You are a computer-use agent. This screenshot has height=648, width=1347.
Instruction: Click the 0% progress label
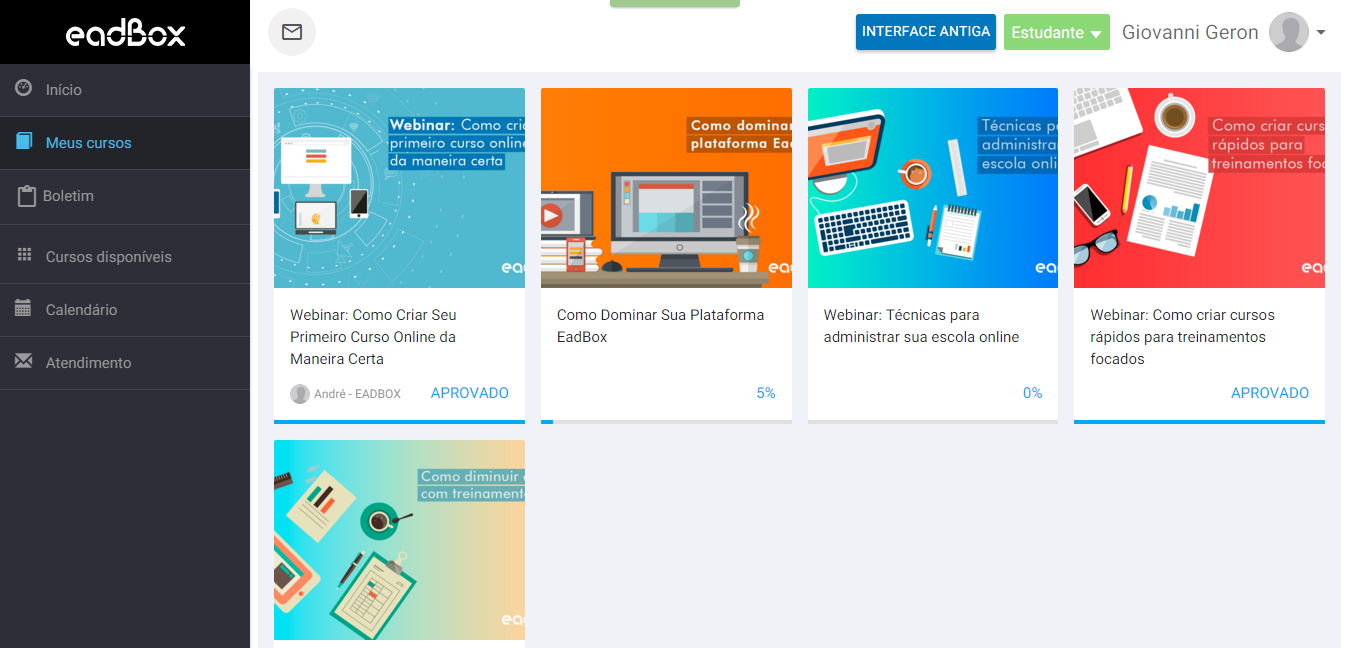point(1032,393)
